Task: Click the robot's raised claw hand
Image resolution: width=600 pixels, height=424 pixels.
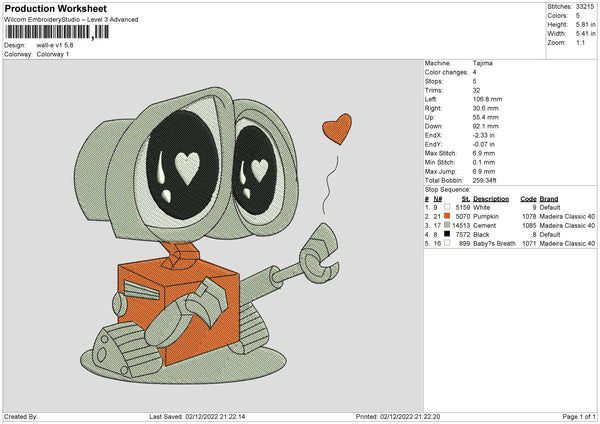Action: pyautogui.click(x=320, y=254)
